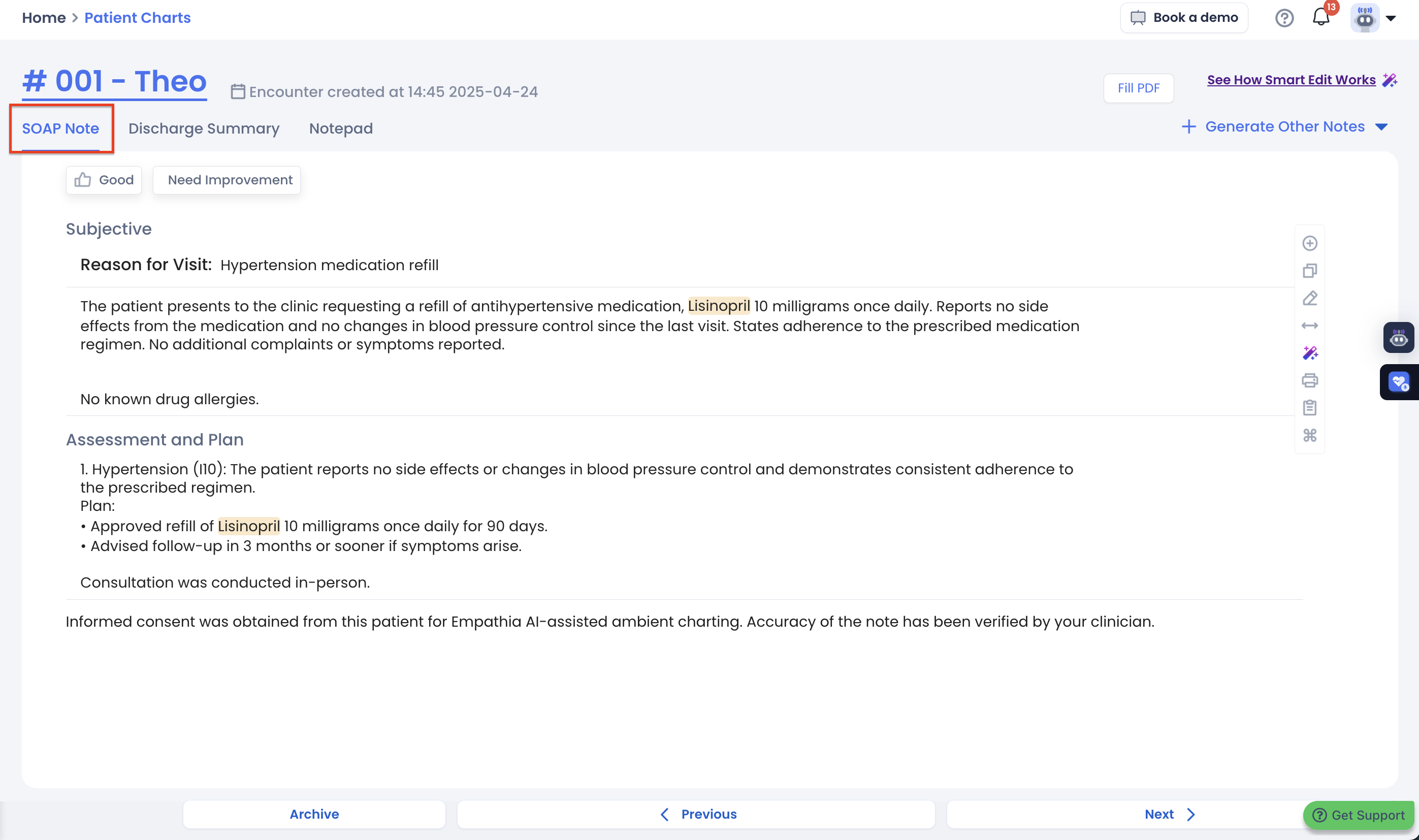Expand the Generate Other Notes dropdown
The width and height of the screenshot is (1419, 840).
[1284, 127]
